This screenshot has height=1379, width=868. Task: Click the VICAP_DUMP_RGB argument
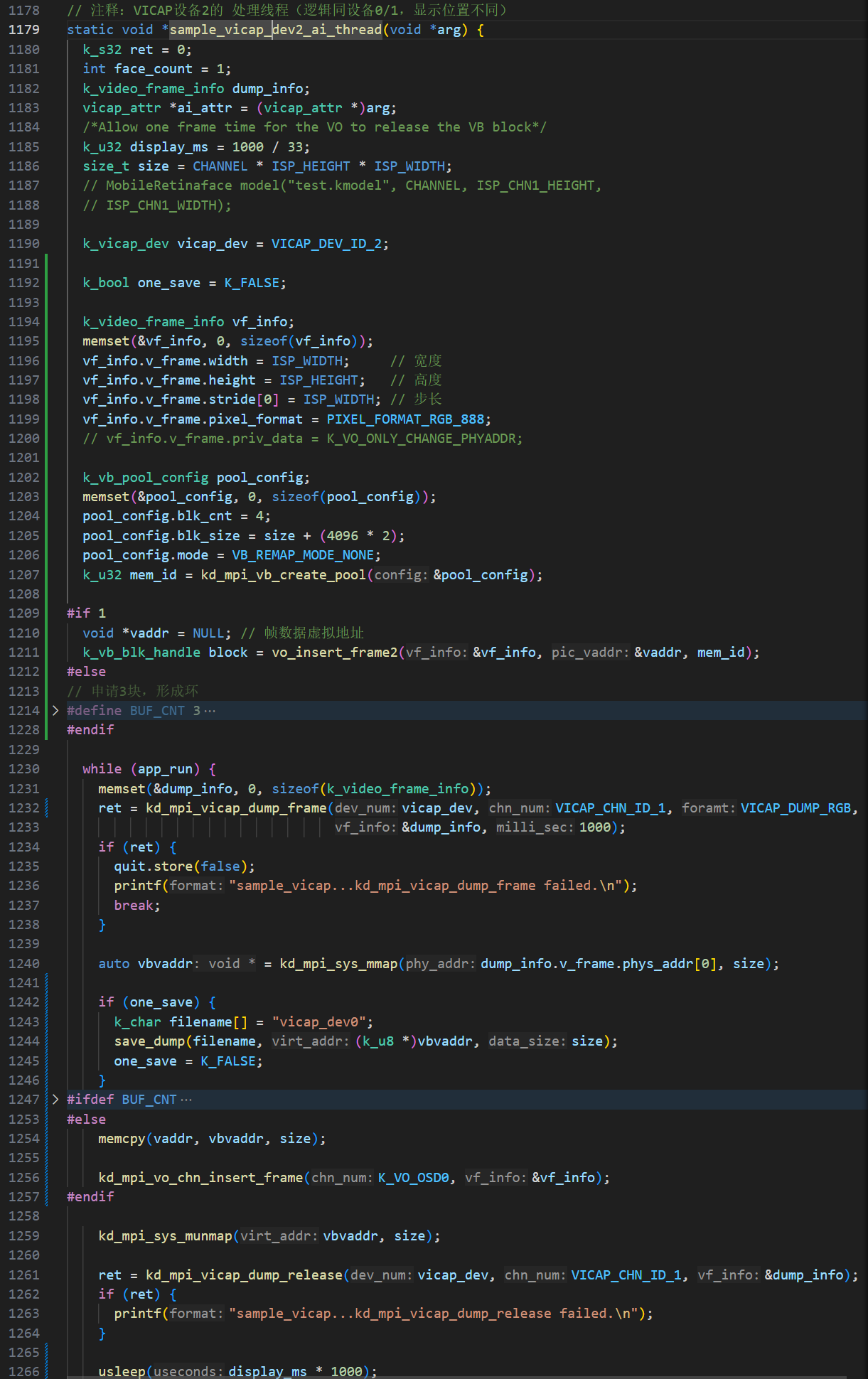coord(795,808)
